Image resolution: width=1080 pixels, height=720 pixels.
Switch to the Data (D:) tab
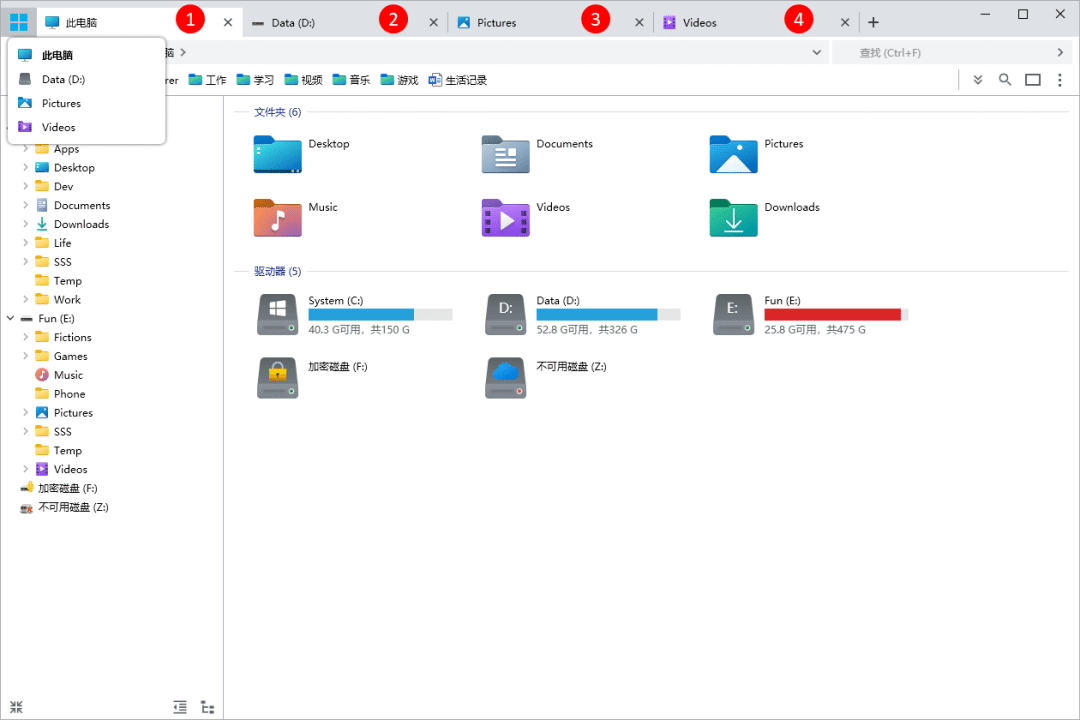(x=290, y=20)
